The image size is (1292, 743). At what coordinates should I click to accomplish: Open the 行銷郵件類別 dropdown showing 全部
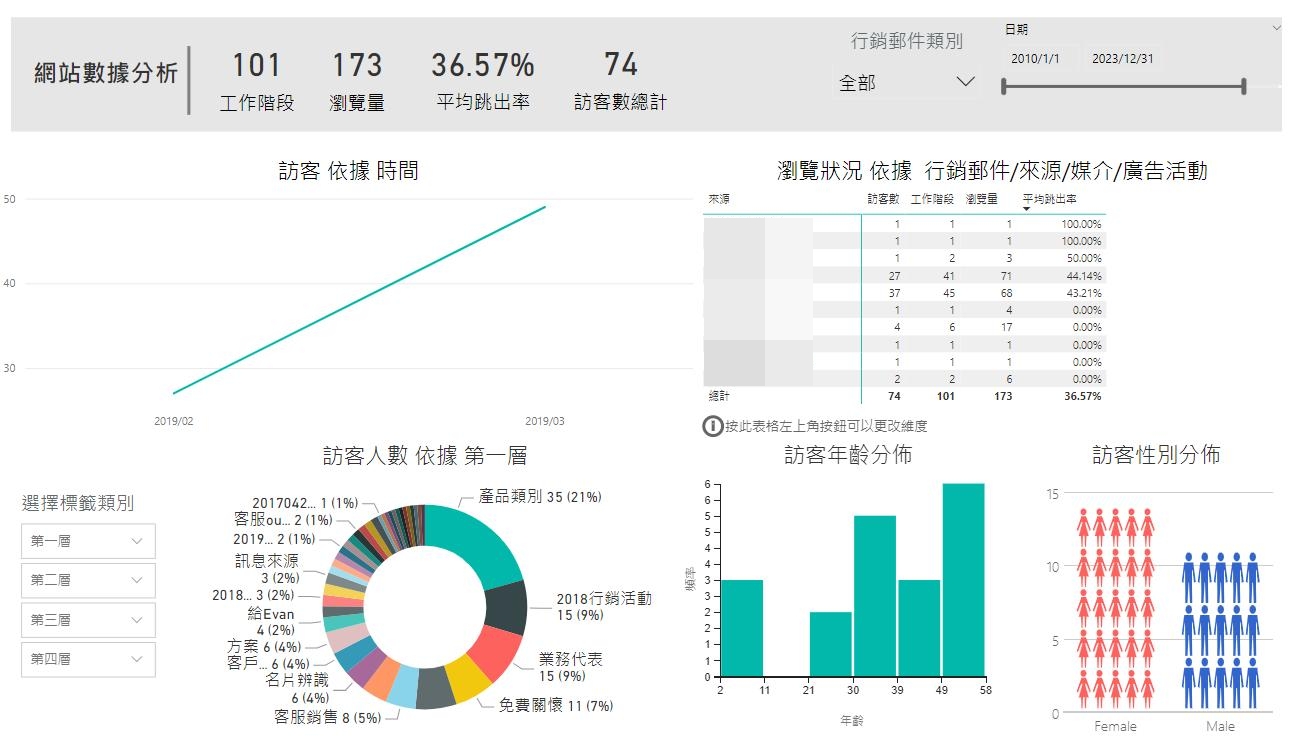[x=906, y=83]
